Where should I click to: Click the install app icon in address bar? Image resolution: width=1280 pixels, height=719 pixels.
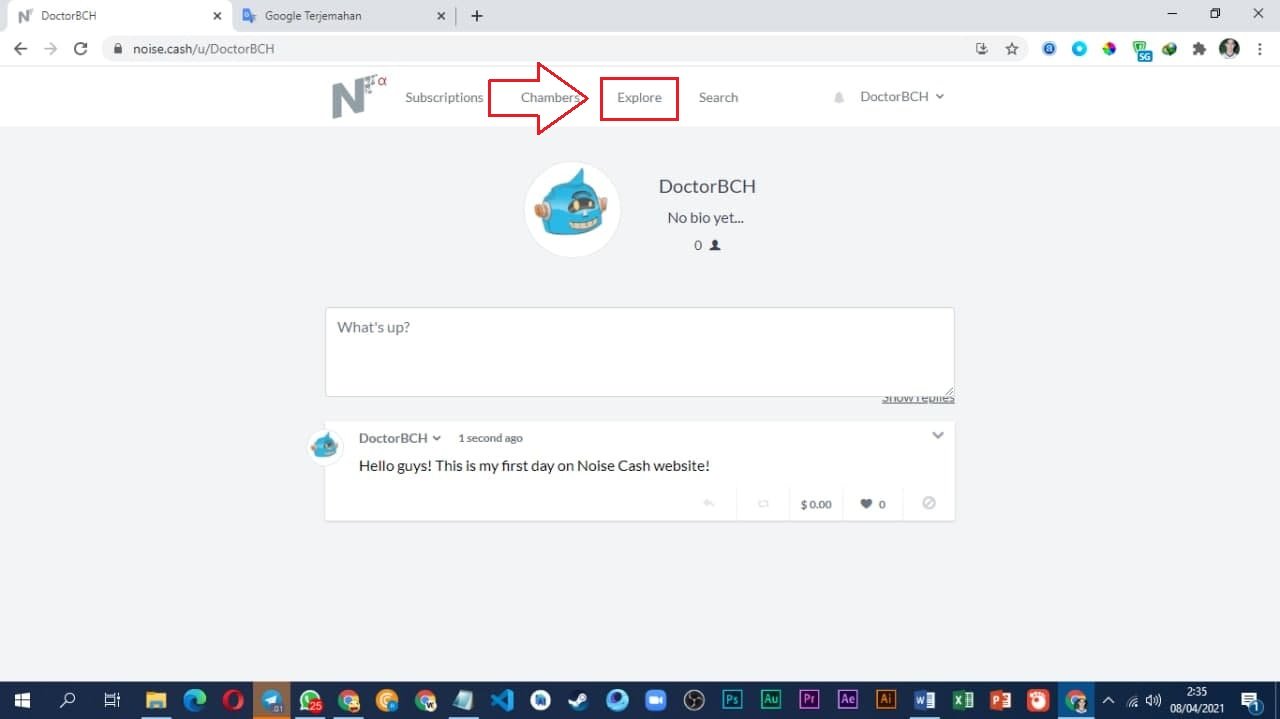pos(982,48)
